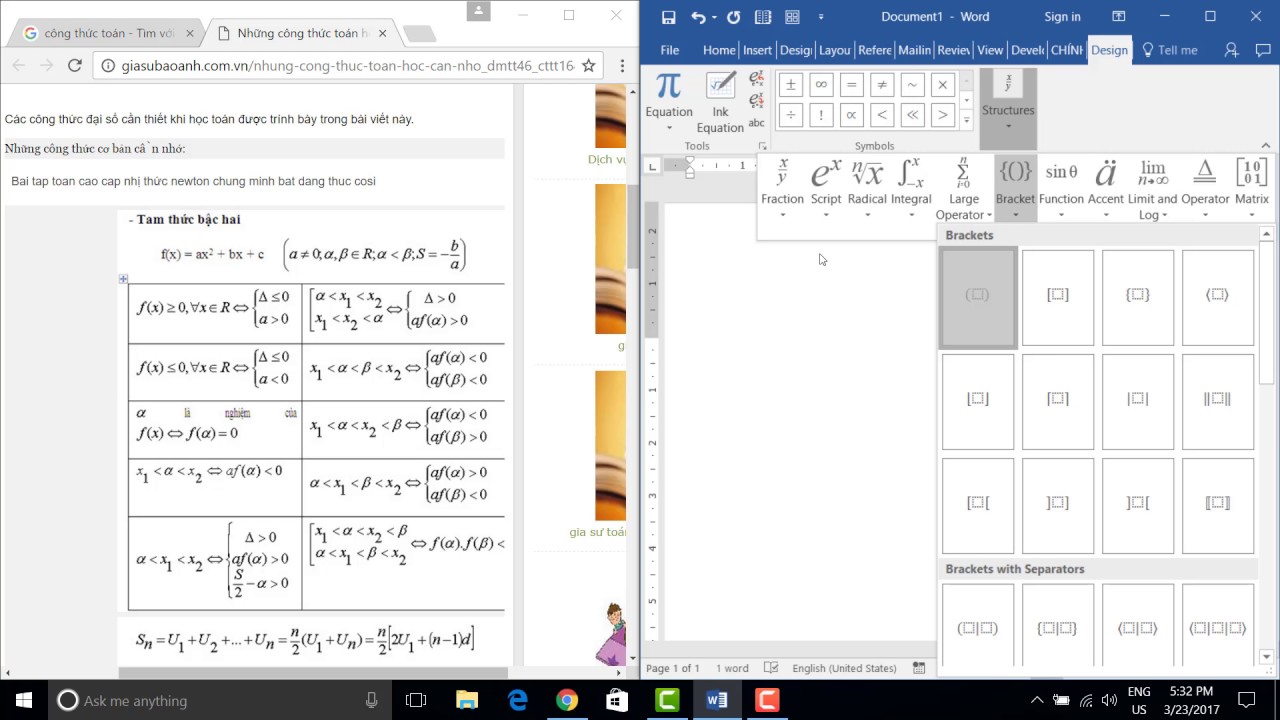1280x720 pixels.
Task: Insert the tilde symbol
Action: (911, 85)
